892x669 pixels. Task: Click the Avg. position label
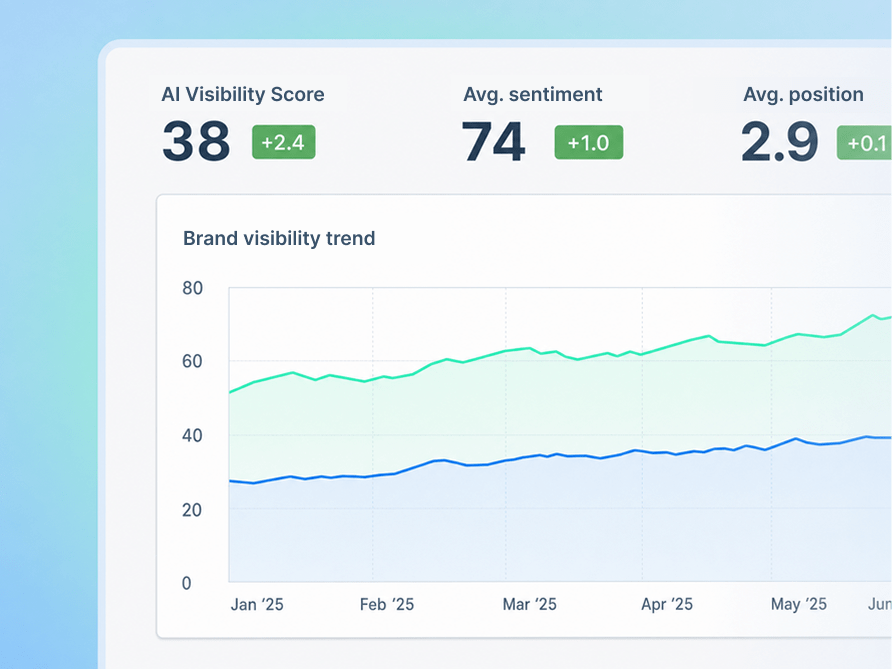click(x=803, y=94)
